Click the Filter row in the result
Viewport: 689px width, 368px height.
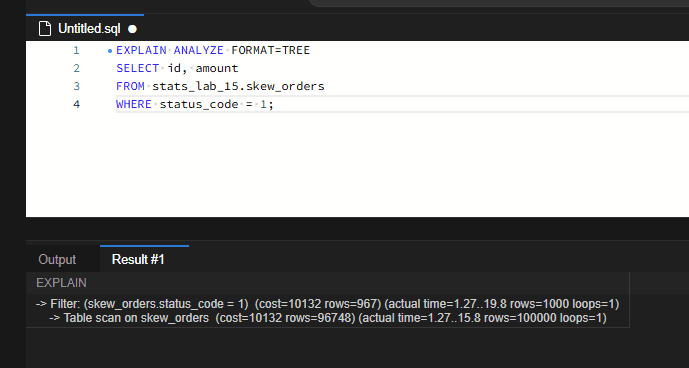click(x=327, y=304)
